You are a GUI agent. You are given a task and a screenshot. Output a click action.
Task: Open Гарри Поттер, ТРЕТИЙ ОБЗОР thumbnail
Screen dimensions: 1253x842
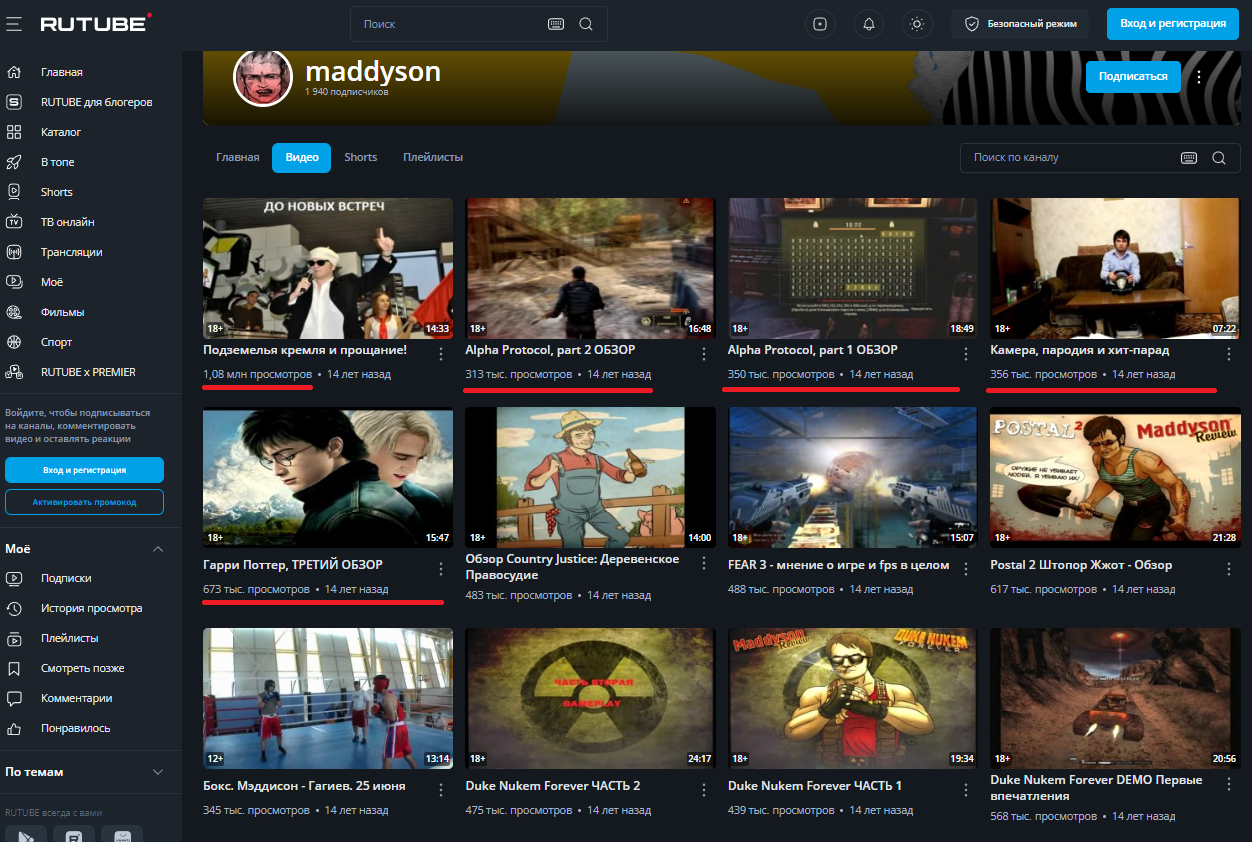click(x=328, y=477)
